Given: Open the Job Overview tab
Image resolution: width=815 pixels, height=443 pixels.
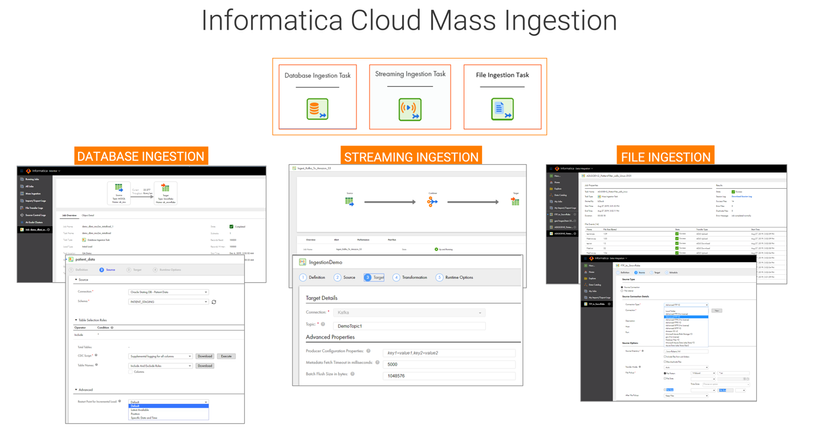Looking at the screenshot, I should click(69, 215).
